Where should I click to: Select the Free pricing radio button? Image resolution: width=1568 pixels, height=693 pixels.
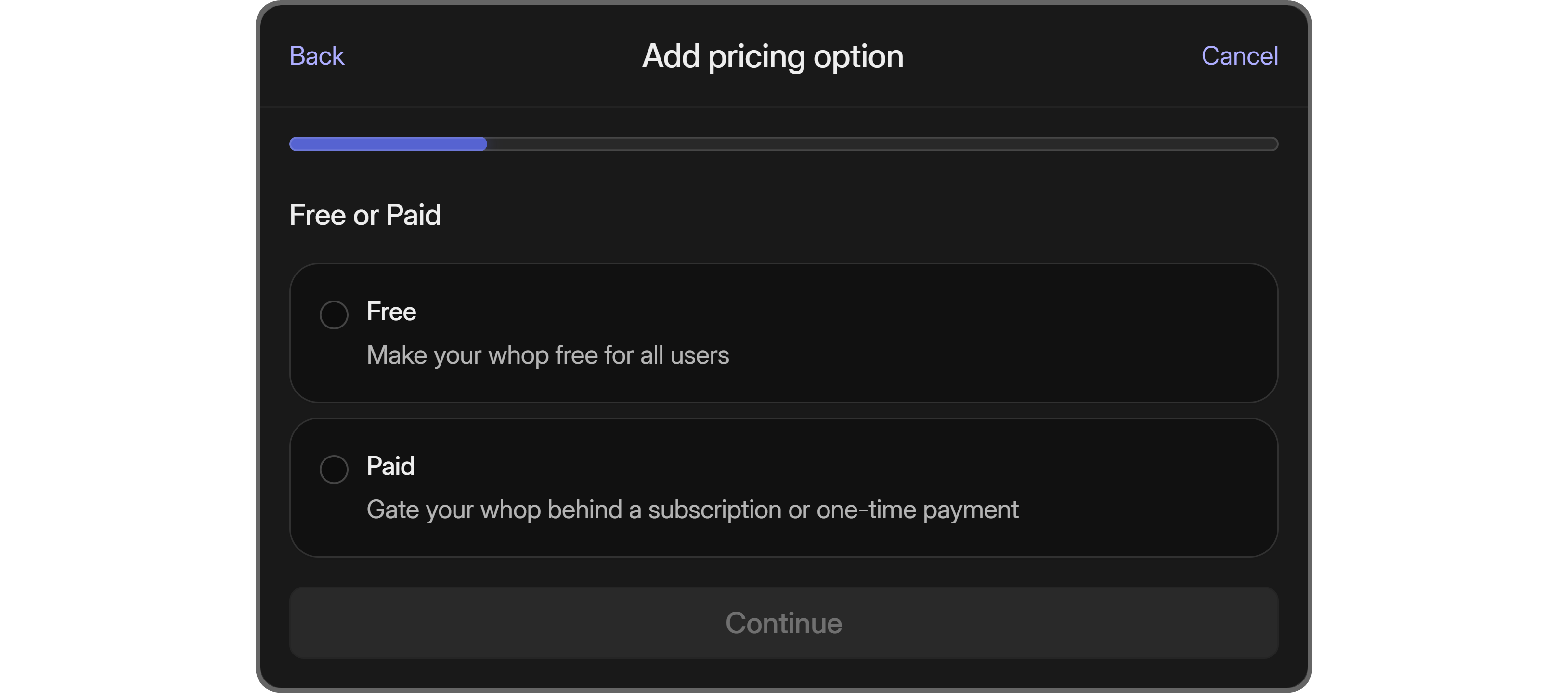tap(334, 315)
